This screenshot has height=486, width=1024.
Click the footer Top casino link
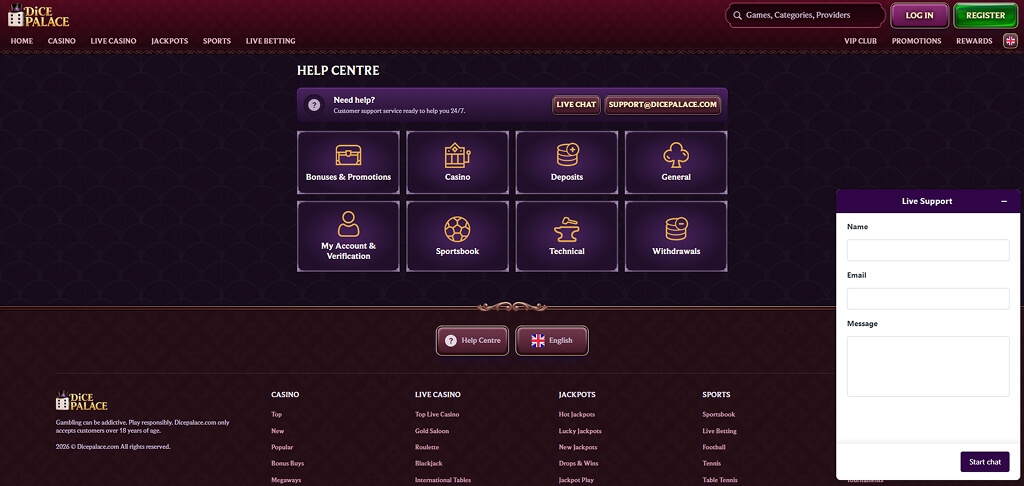[276, 414]
